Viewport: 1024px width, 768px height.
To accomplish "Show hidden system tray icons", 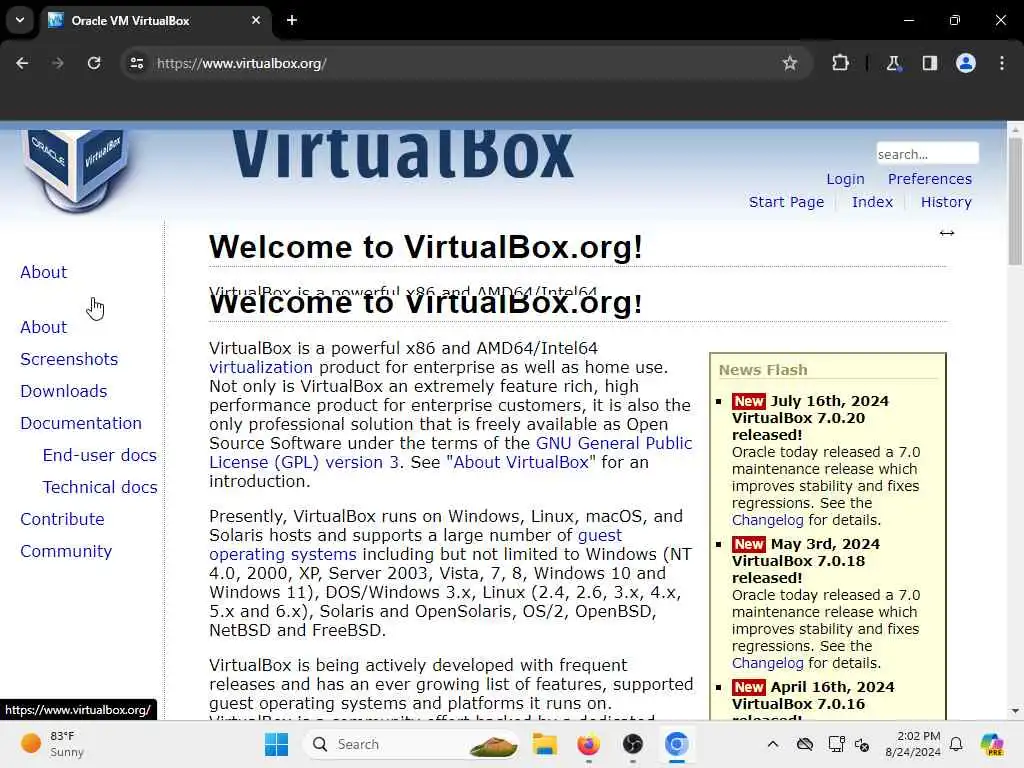I will click(773, 744).
